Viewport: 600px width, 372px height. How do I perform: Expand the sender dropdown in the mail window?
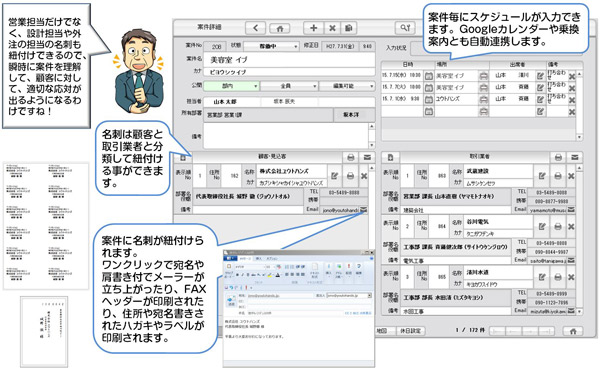pyautogui.click(x=370, y=295)
